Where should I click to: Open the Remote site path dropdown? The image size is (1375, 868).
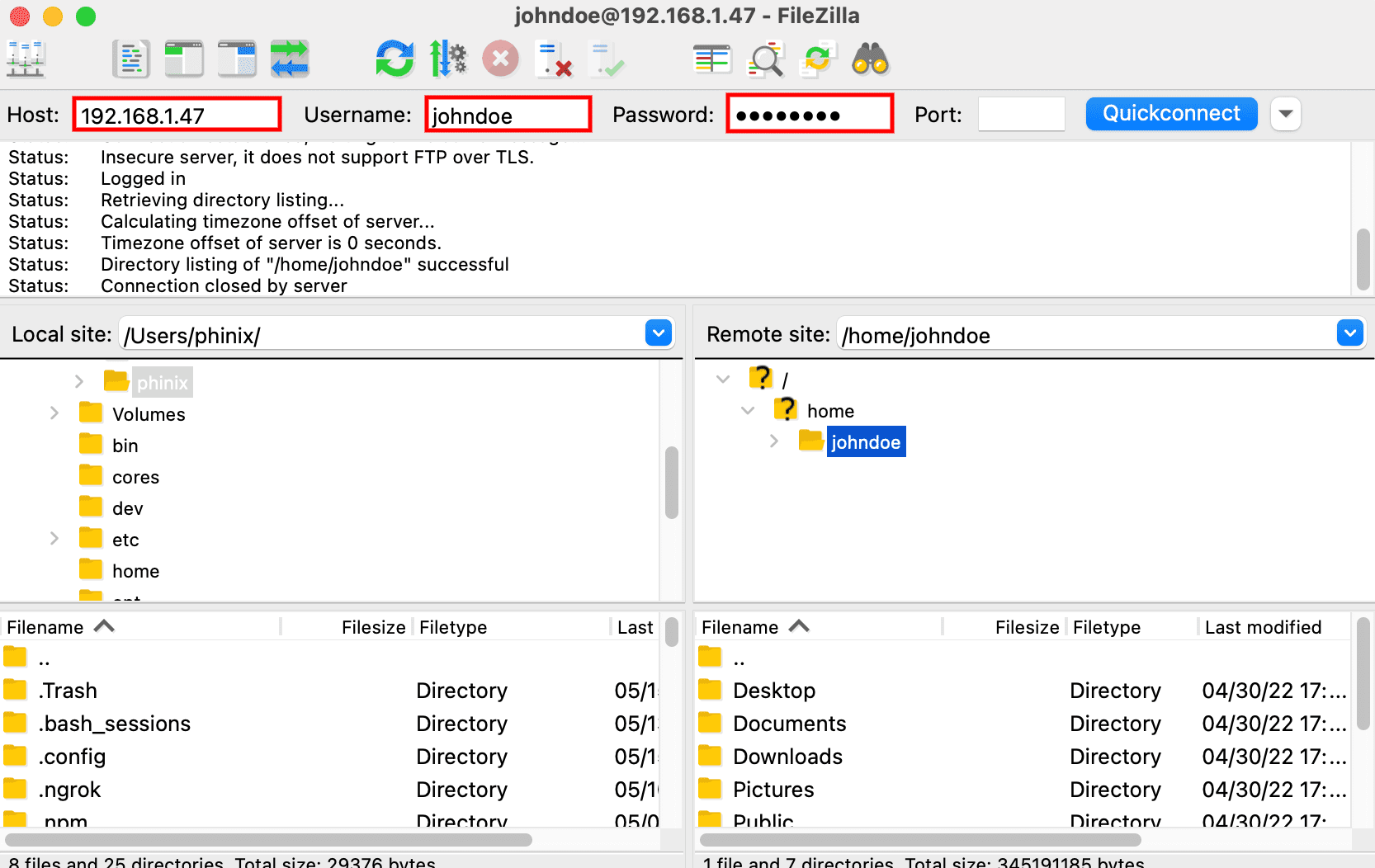pos(1350,333)
